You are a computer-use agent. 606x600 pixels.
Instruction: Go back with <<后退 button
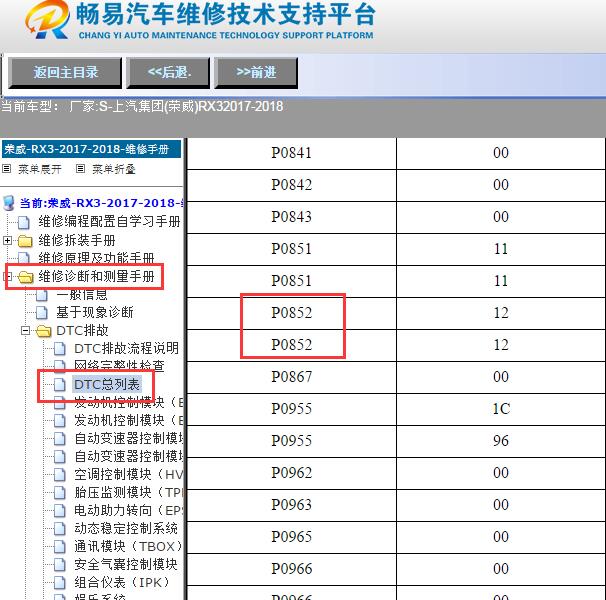(168, 73)
